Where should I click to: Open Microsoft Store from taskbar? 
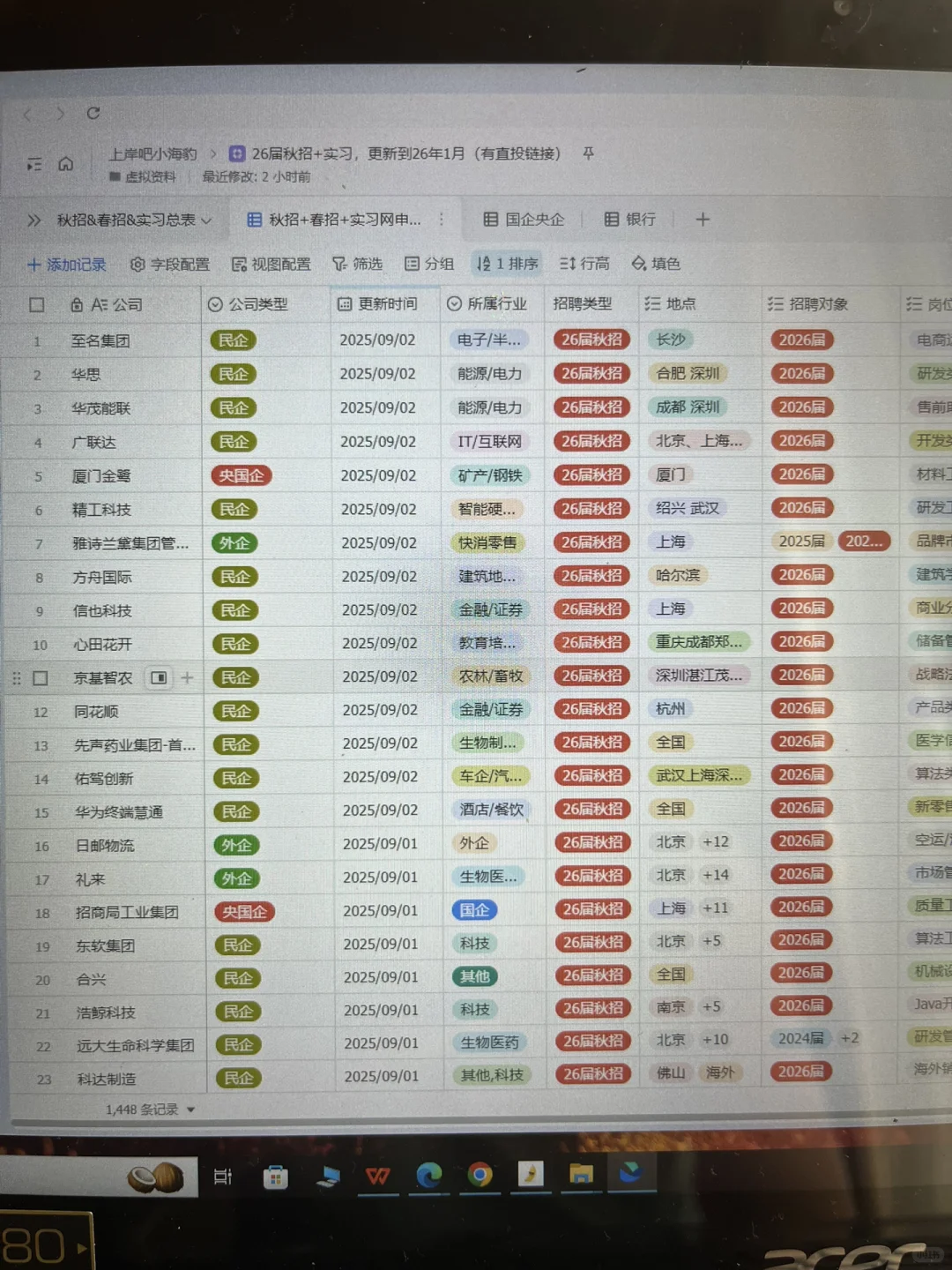click(276, 1177)
